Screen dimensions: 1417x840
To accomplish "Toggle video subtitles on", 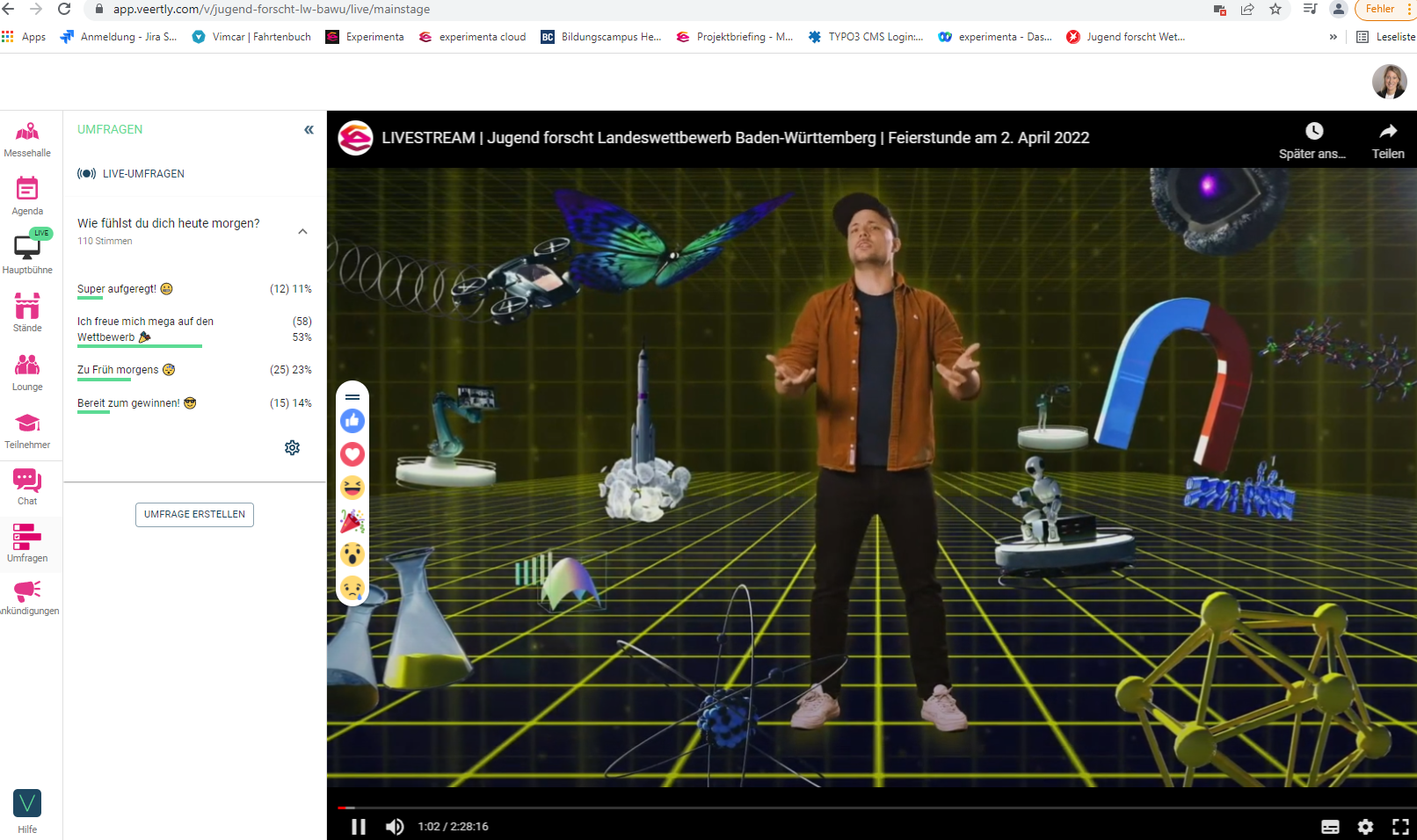I will [x=1330, y=827].
